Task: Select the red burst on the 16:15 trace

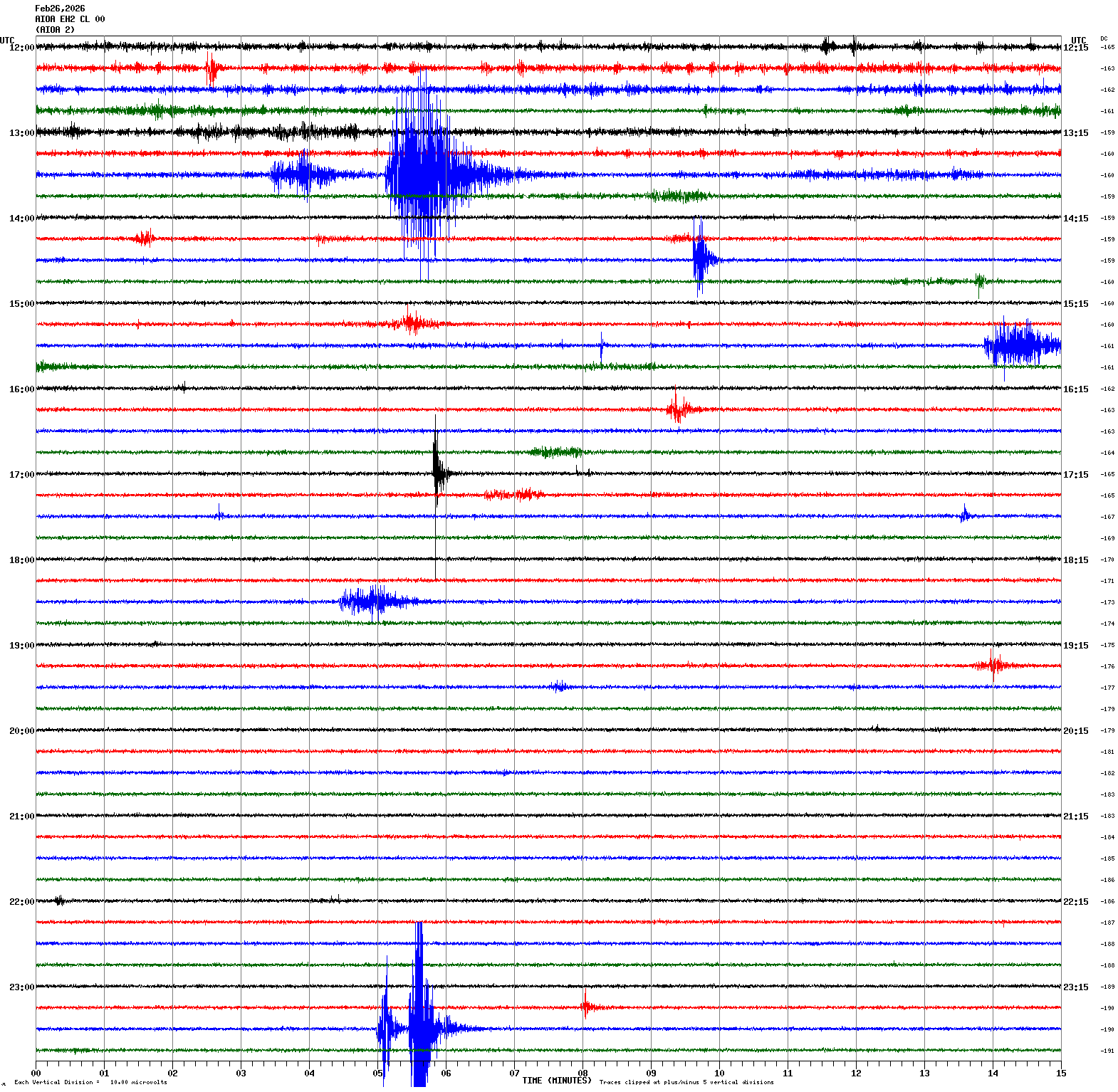Action: (679, 409)
